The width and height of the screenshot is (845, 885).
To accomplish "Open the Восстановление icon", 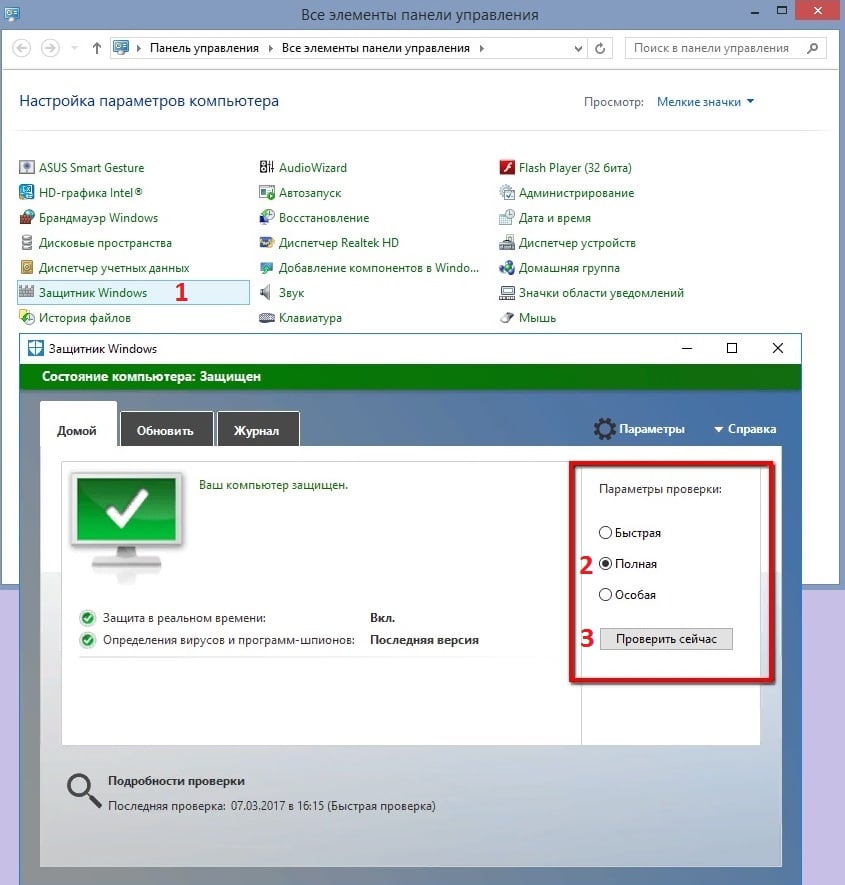I will (x=266, y=217).
